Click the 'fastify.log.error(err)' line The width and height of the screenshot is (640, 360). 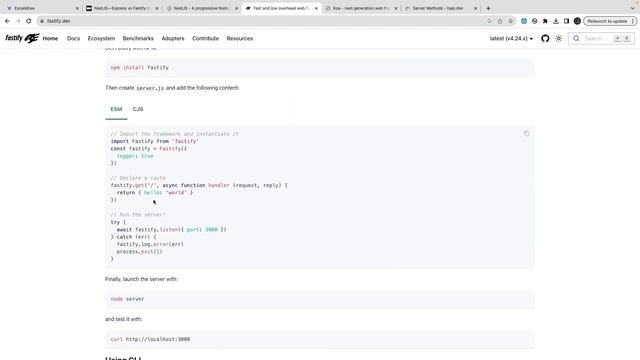(150, 244)
